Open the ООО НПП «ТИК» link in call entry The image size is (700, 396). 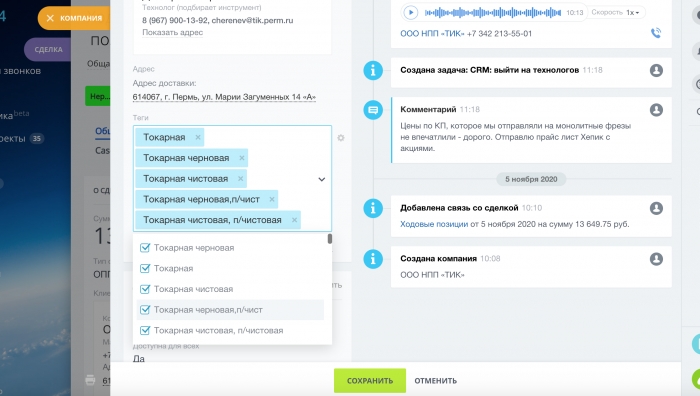pyautogui.click(x=432, y=33)
